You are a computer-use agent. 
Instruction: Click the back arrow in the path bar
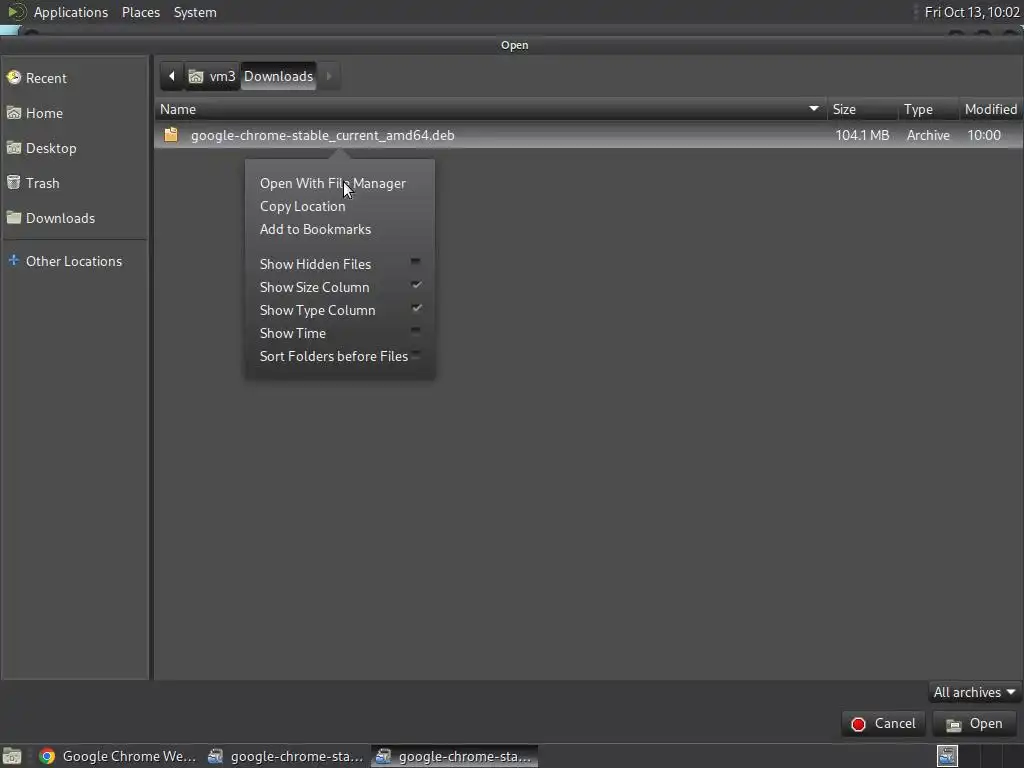(x=172, y=76)
